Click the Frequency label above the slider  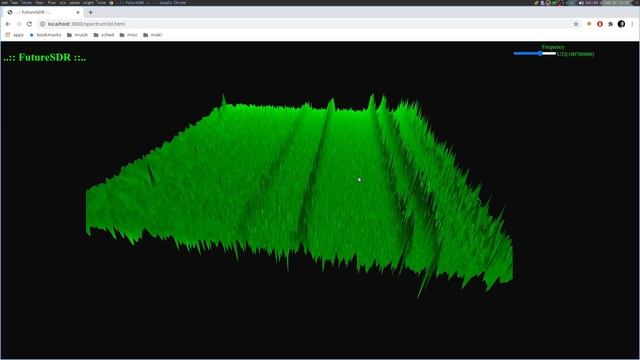point(553,47)
